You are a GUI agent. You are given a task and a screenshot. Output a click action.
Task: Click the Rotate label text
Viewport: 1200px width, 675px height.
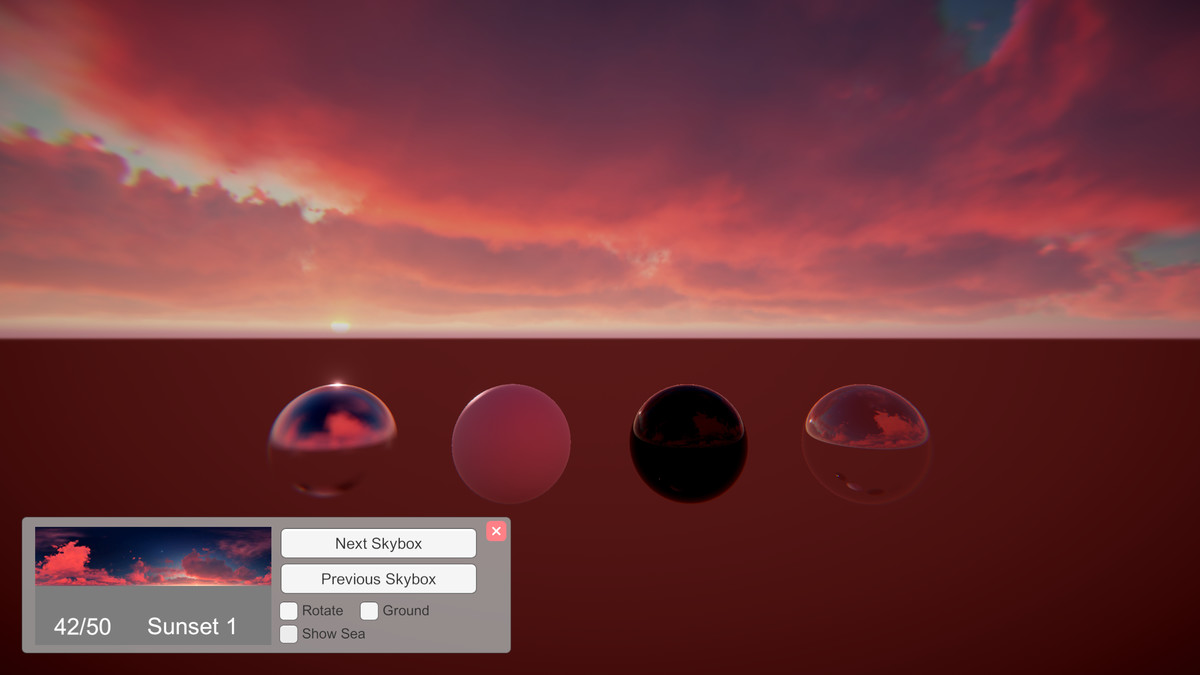[x=322, y=610]
